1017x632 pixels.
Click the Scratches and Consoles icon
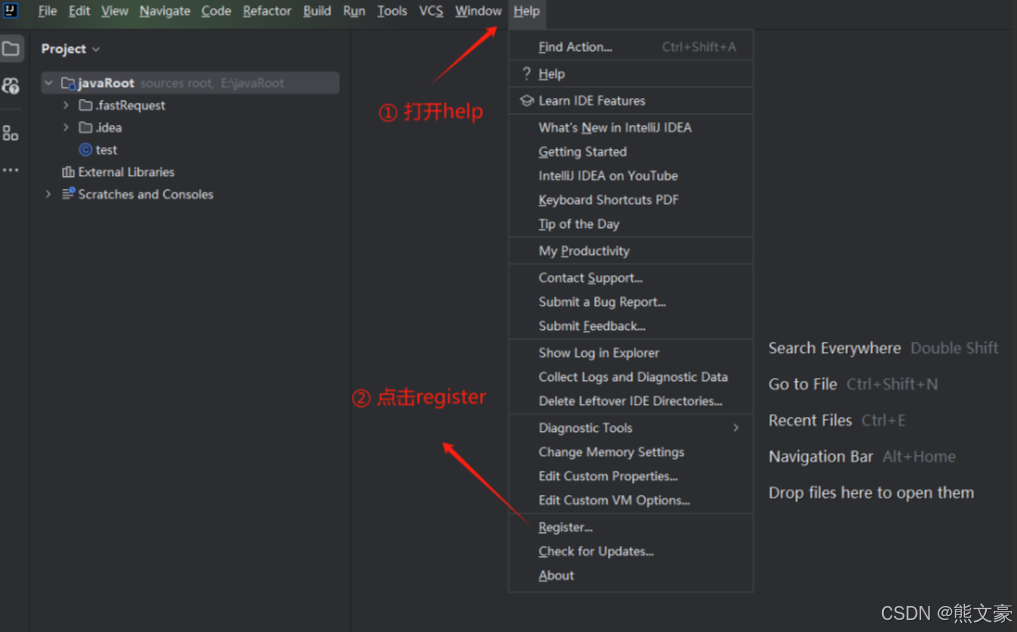tap(68, 194)
